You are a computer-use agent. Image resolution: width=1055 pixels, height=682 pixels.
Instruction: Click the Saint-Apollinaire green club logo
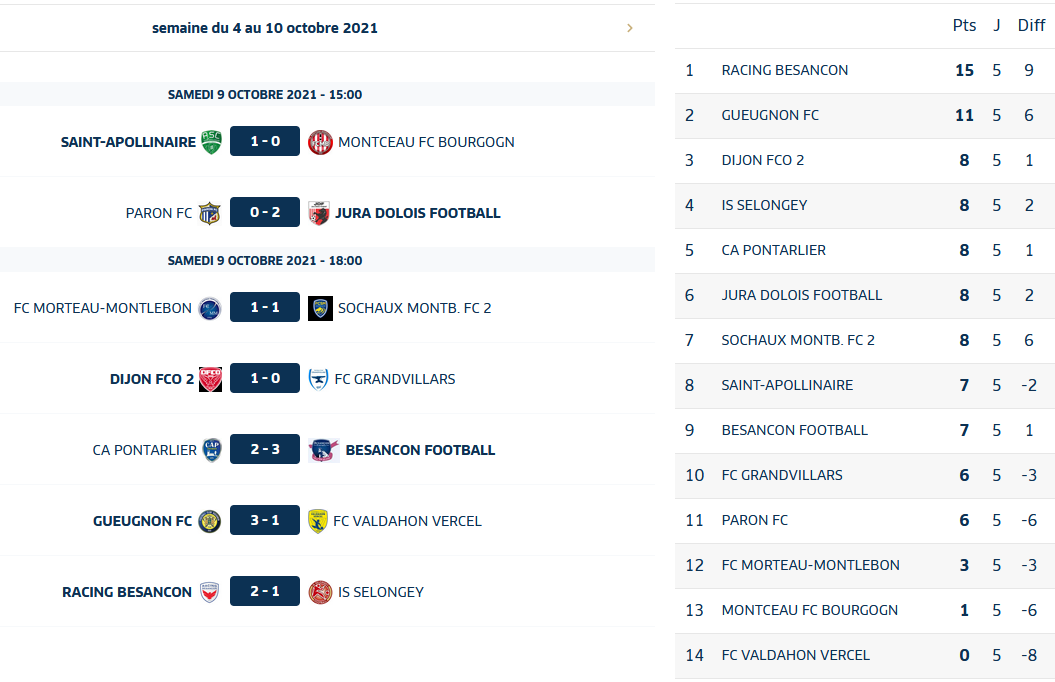211,142
